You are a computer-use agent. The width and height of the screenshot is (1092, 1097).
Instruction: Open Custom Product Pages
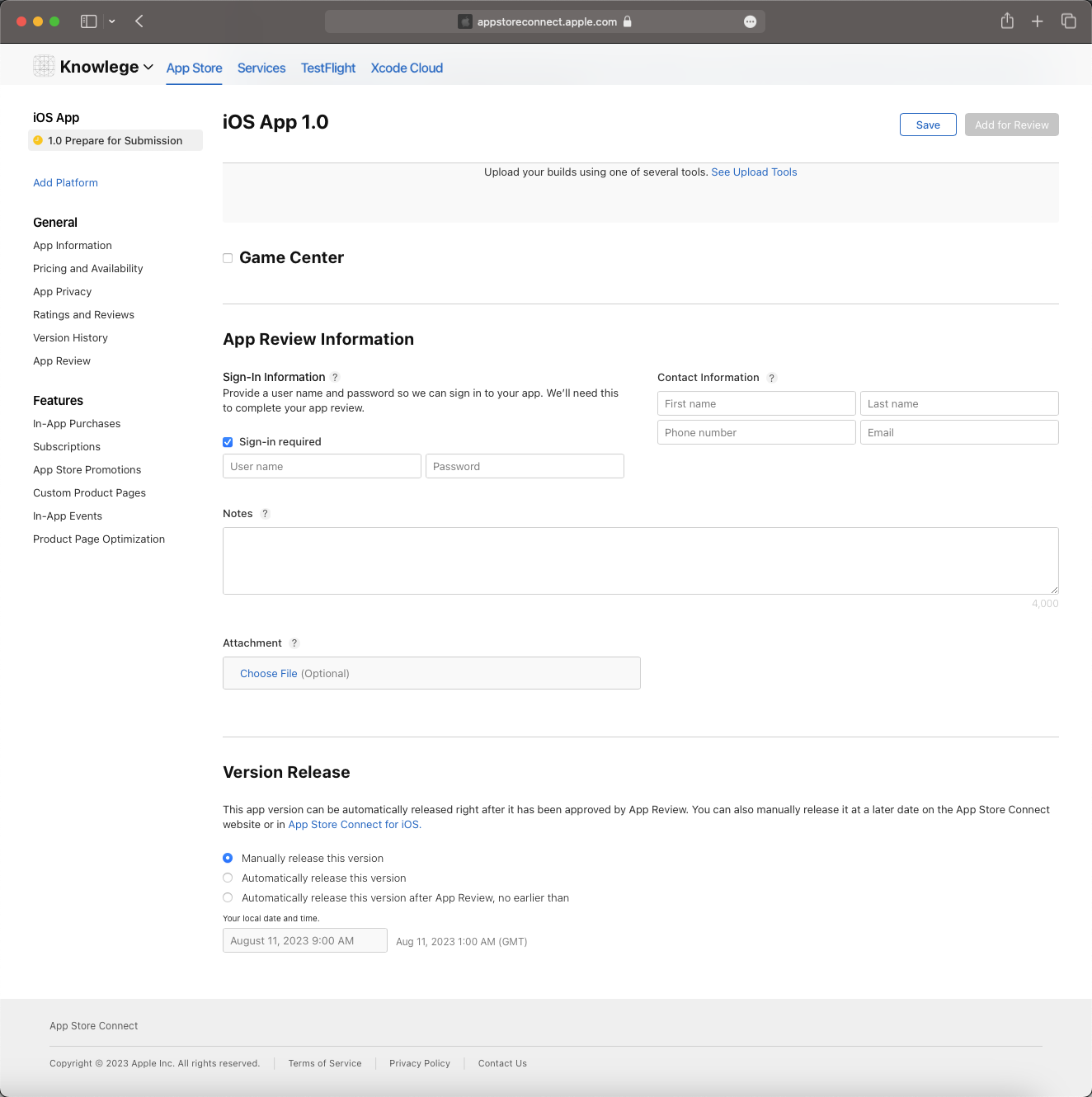click(x=89, y=492)
